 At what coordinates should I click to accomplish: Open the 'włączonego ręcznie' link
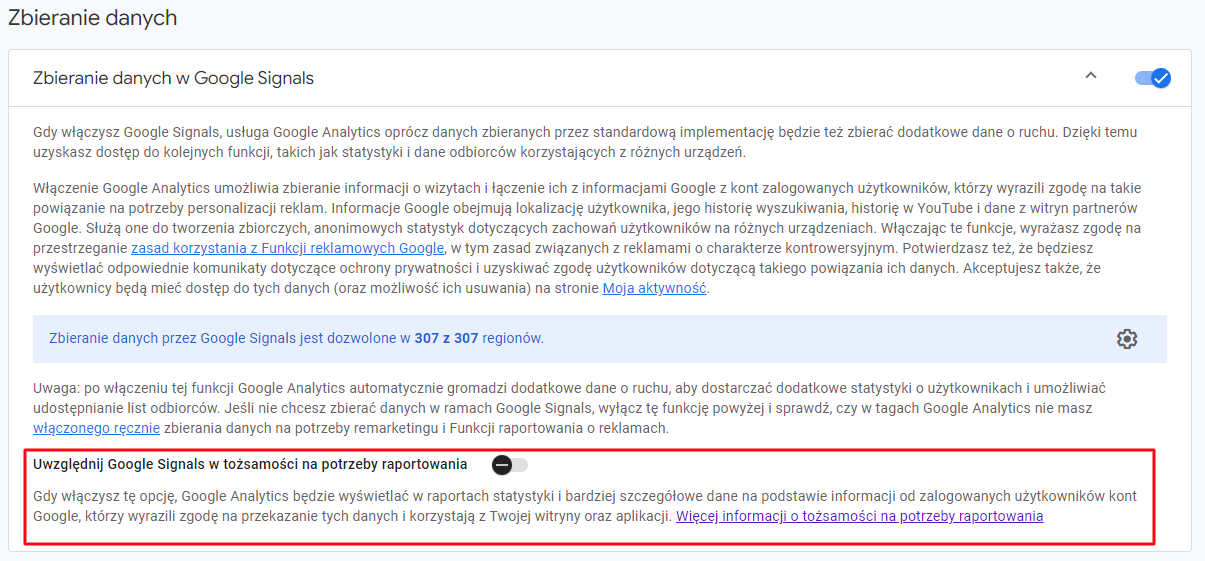(x=96, y=428)
